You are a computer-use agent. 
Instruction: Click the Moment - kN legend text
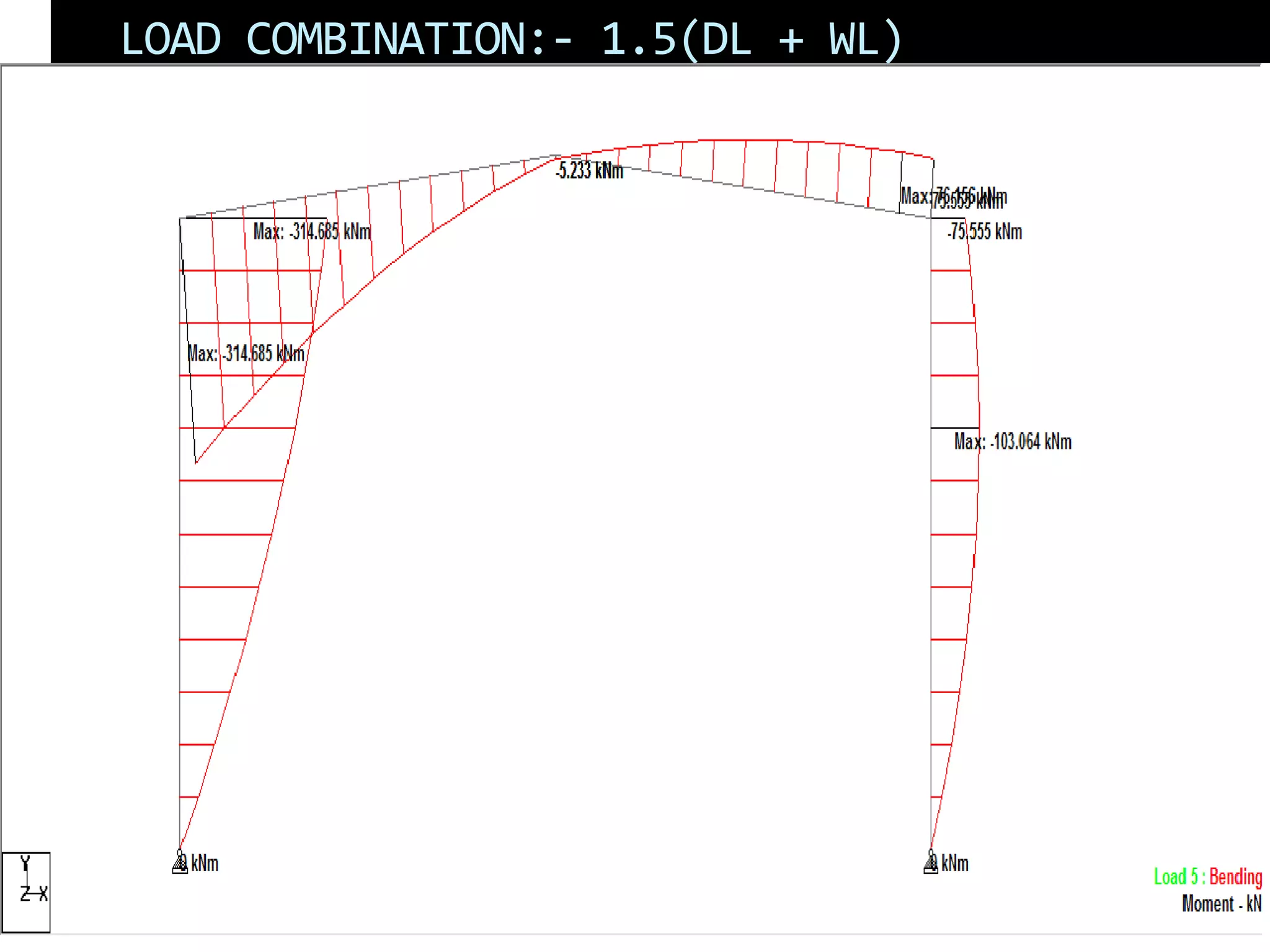1222,904
